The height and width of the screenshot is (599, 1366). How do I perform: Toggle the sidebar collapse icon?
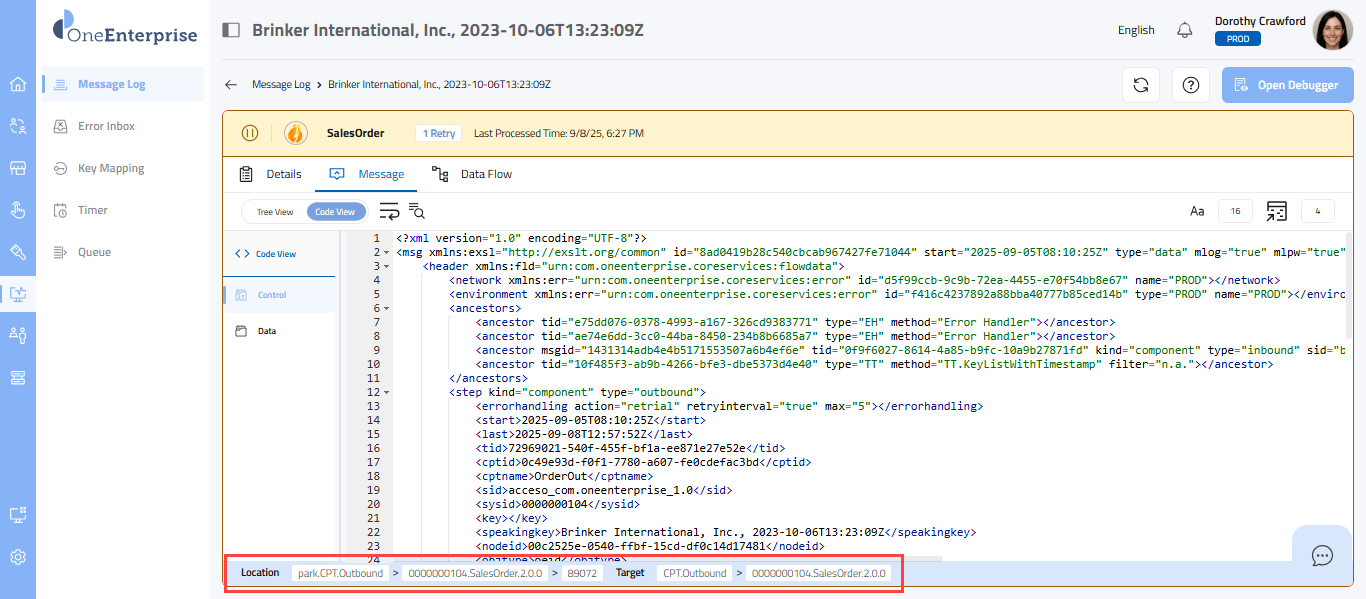(231, 30)
